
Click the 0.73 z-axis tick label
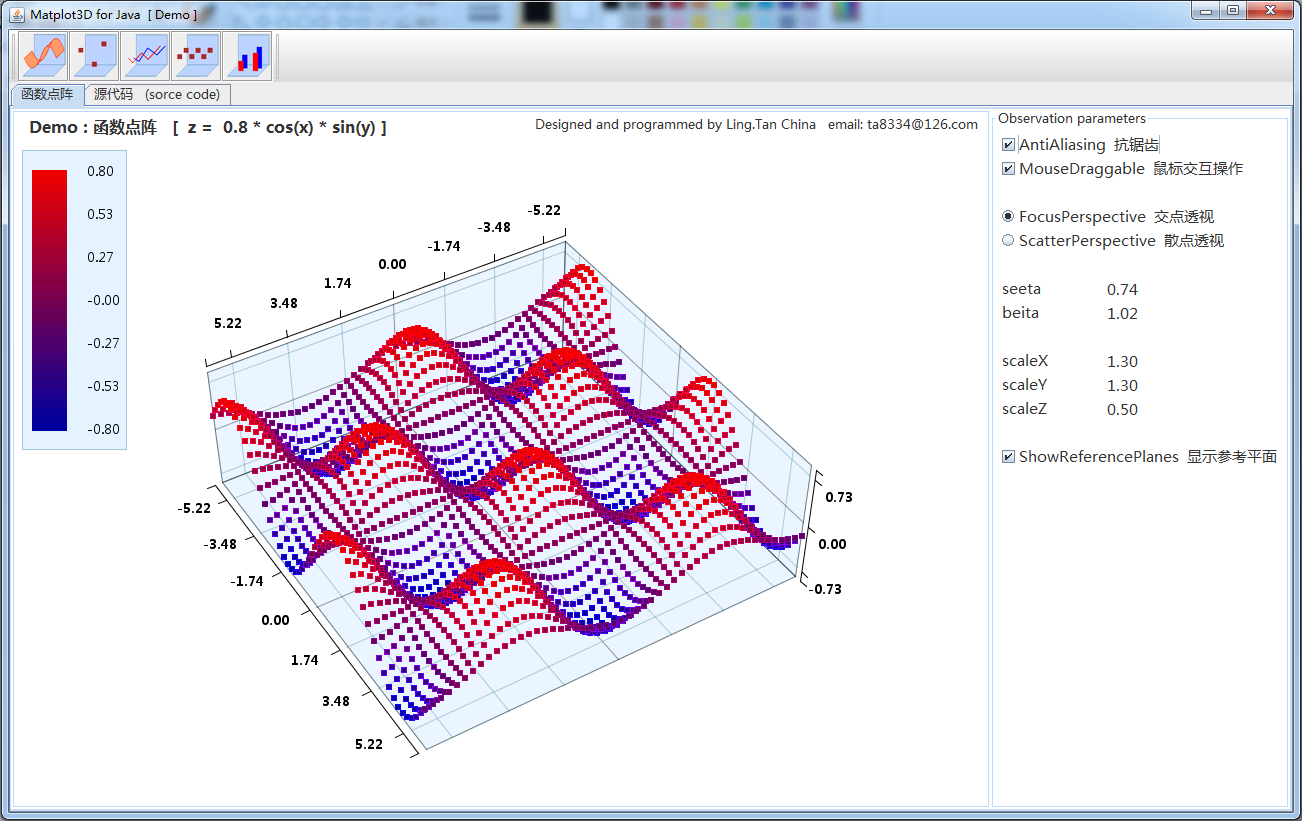point(838,497)
